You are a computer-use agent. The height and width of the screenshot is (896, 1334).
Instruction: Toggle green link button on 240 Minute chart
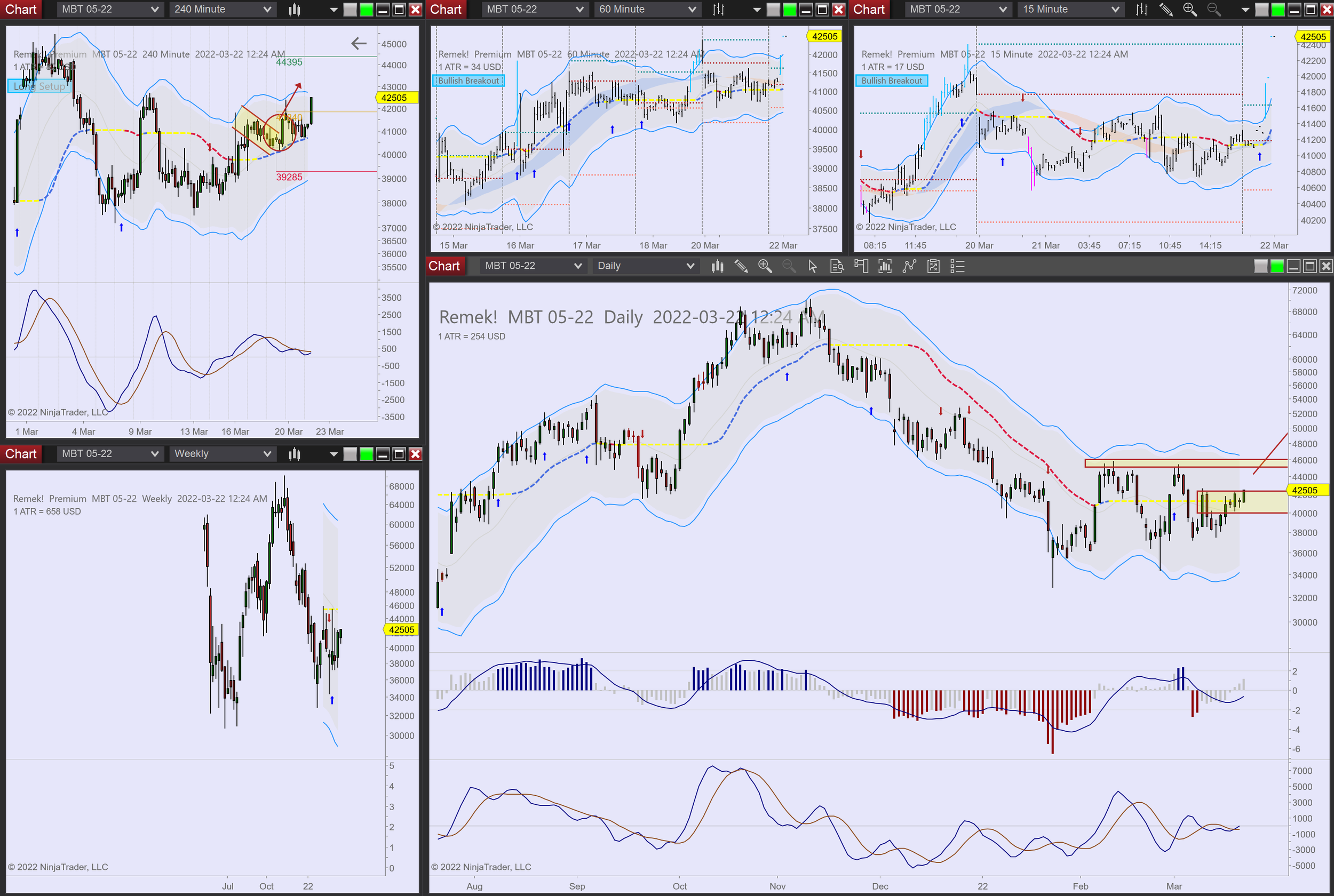tap(367, 9)
